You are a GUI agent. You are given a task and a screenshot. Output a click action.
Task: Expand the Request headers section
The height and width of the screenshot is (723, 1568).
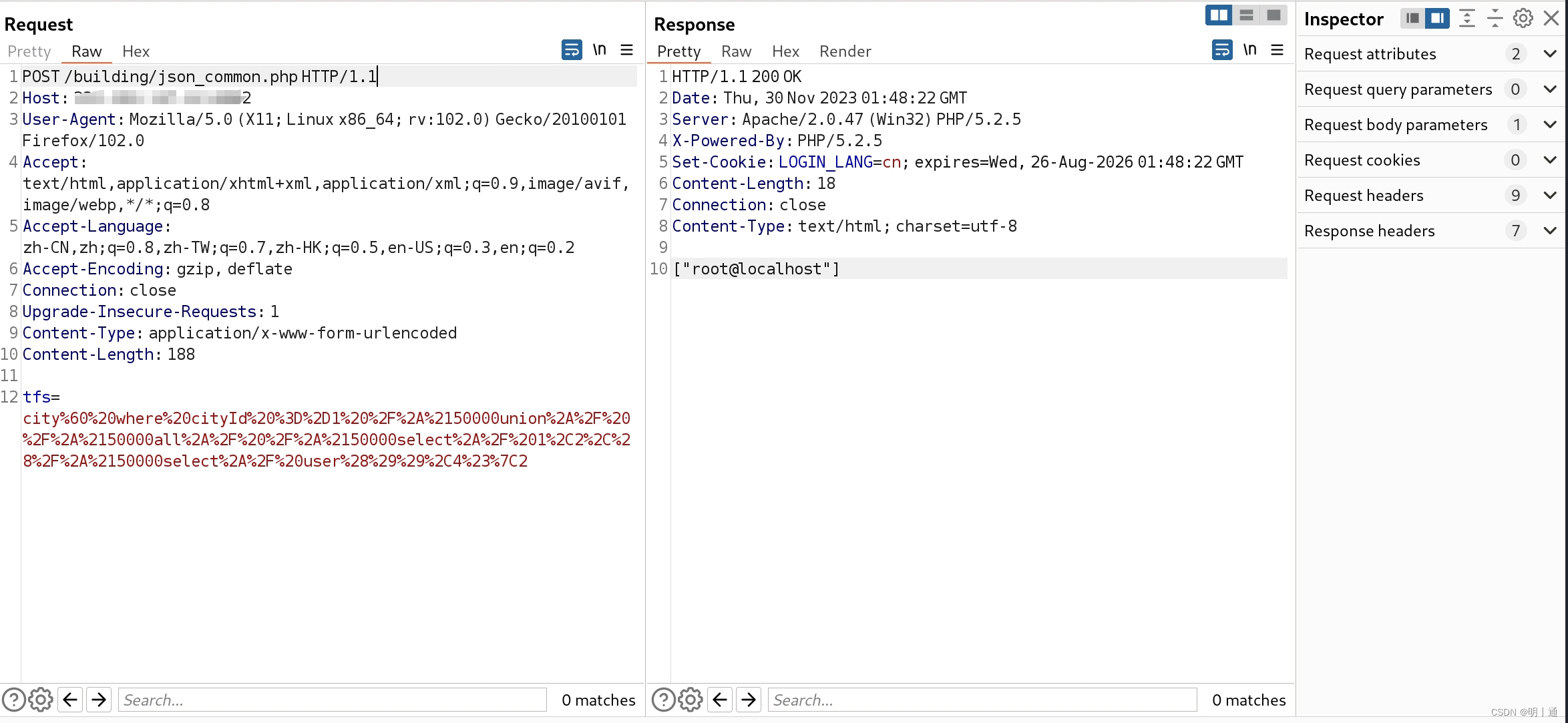(1551, 195)
